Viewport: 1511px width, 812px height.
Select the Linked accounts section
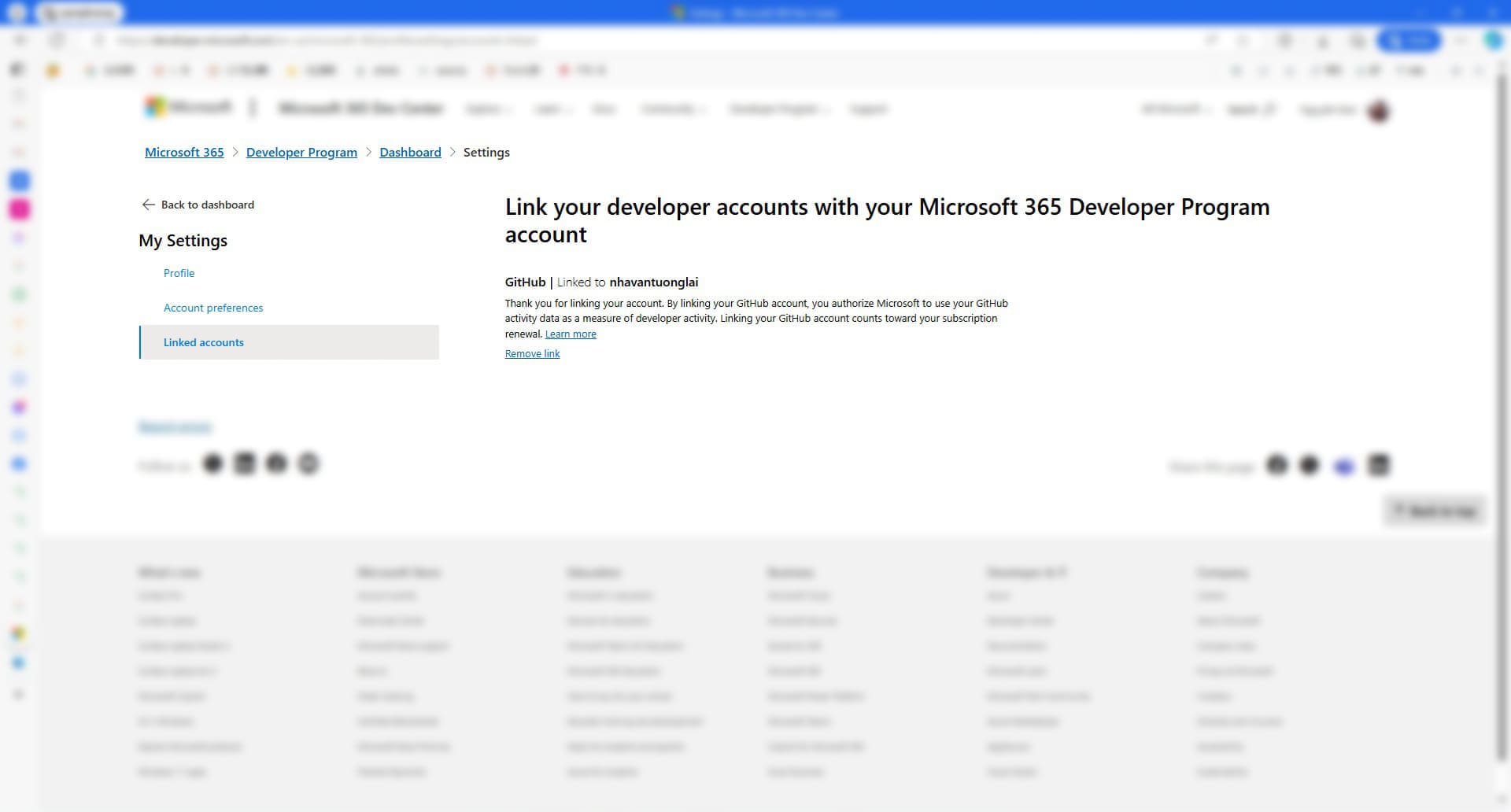(289, 342)
